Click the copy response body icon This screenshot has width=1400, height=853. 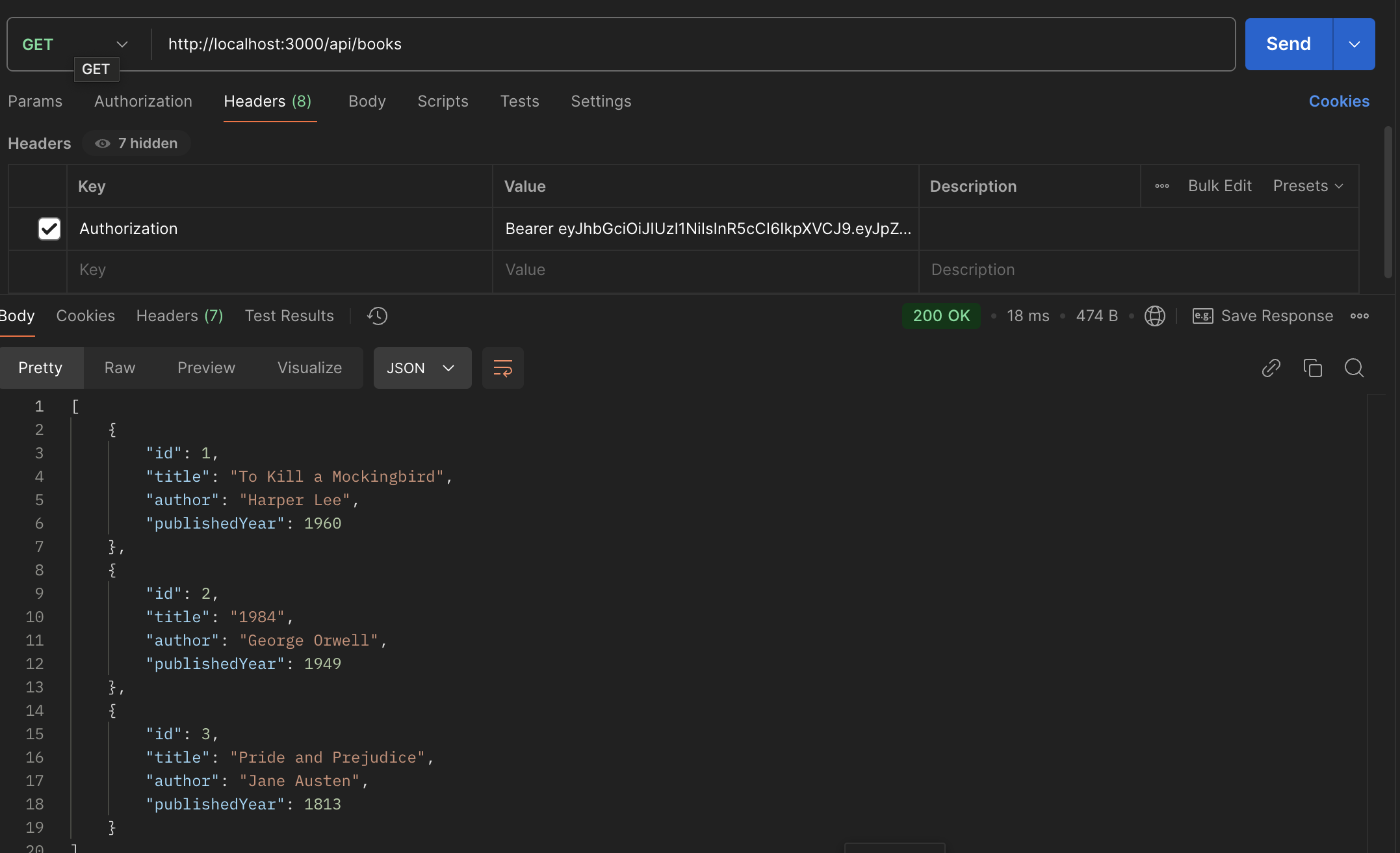(x=1313, y=368)
